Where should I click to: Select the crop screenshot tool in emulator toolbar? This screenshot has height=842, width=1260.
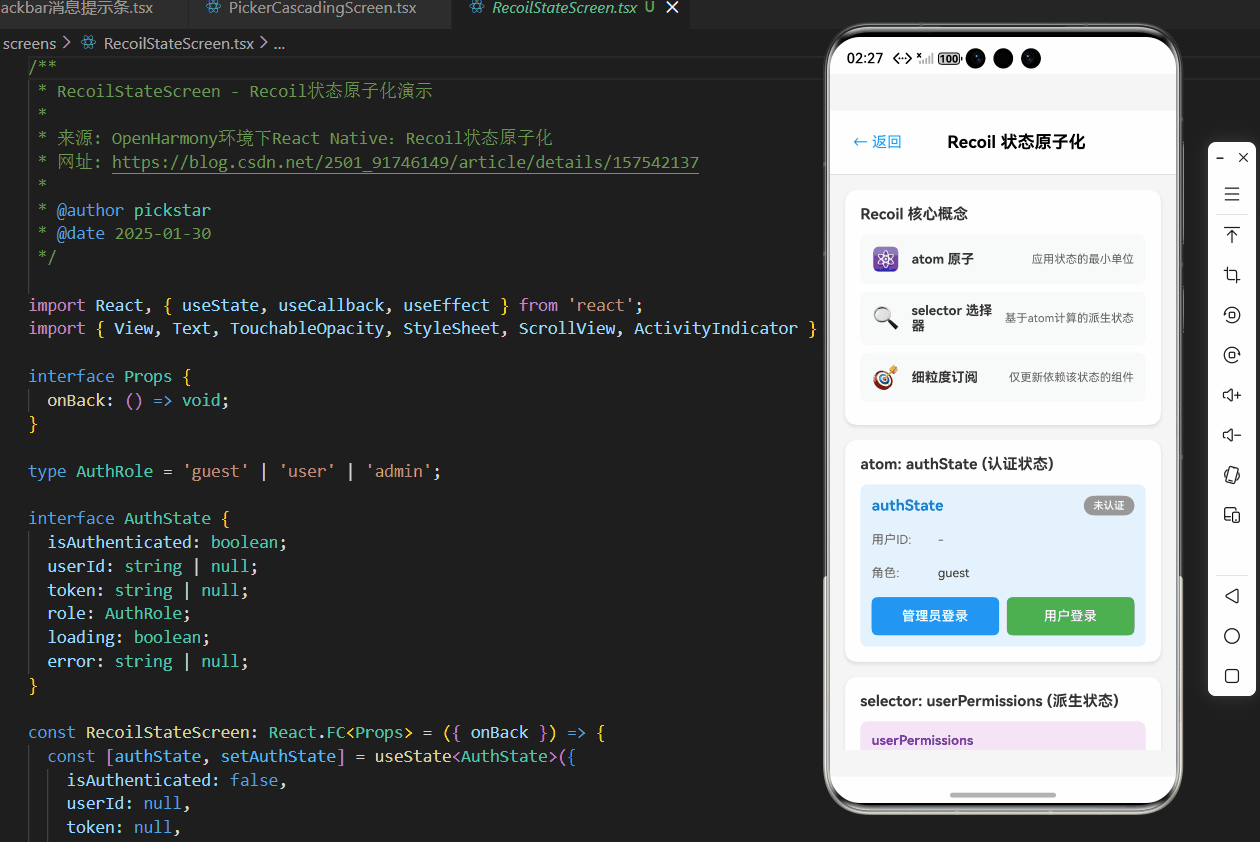pos(1232,275)
